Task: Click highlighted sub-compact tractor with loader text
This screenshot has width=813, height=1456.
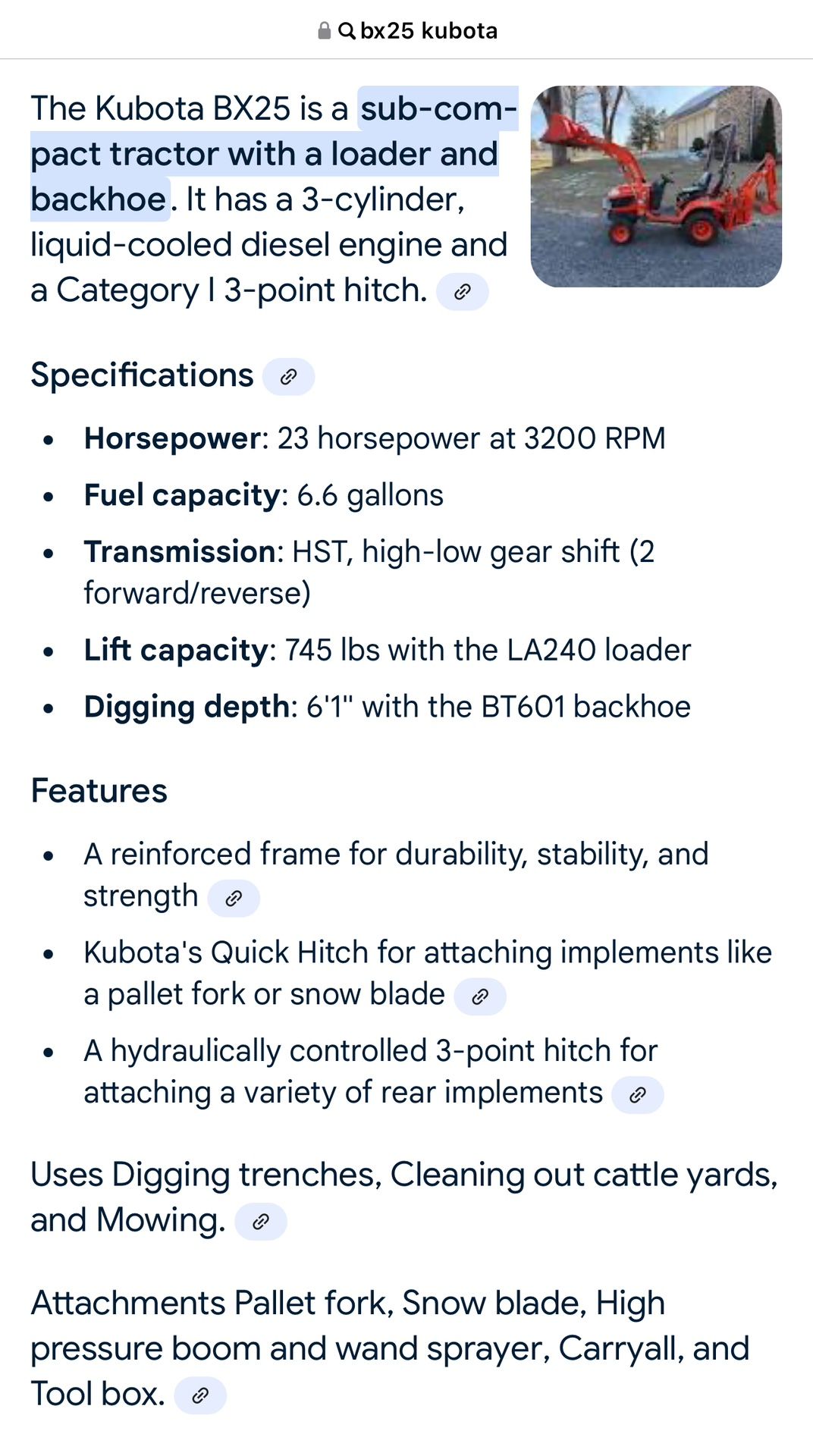Action: click(x=273, y=154)
